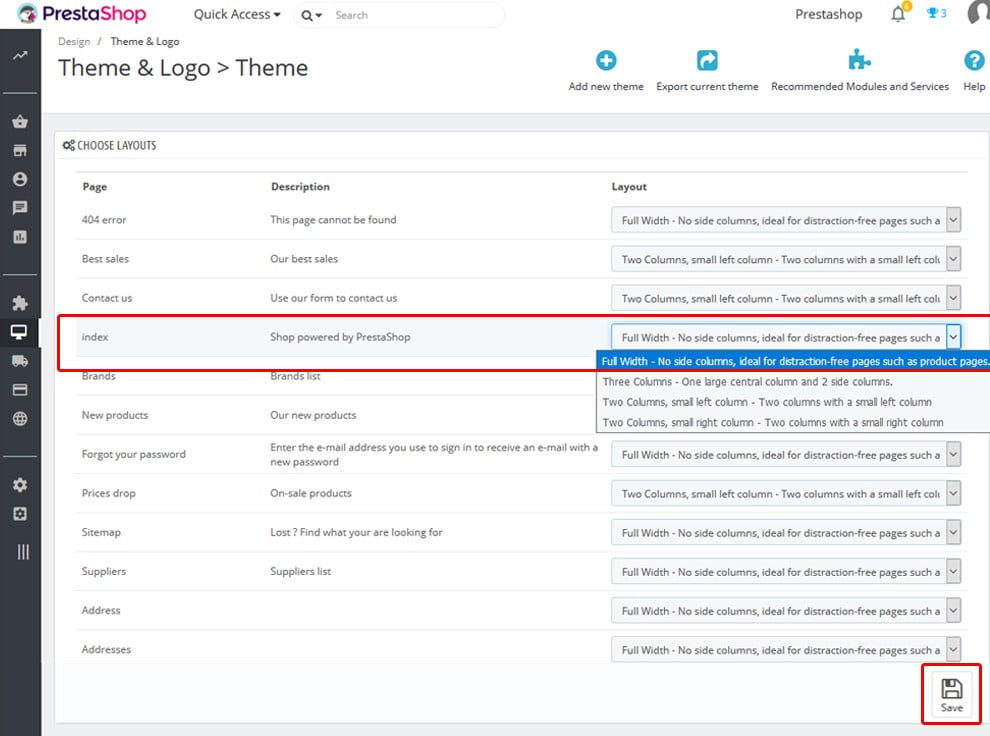
Task: Open the Modules puzzle sidebar icon
Action: tap(20, 303)
